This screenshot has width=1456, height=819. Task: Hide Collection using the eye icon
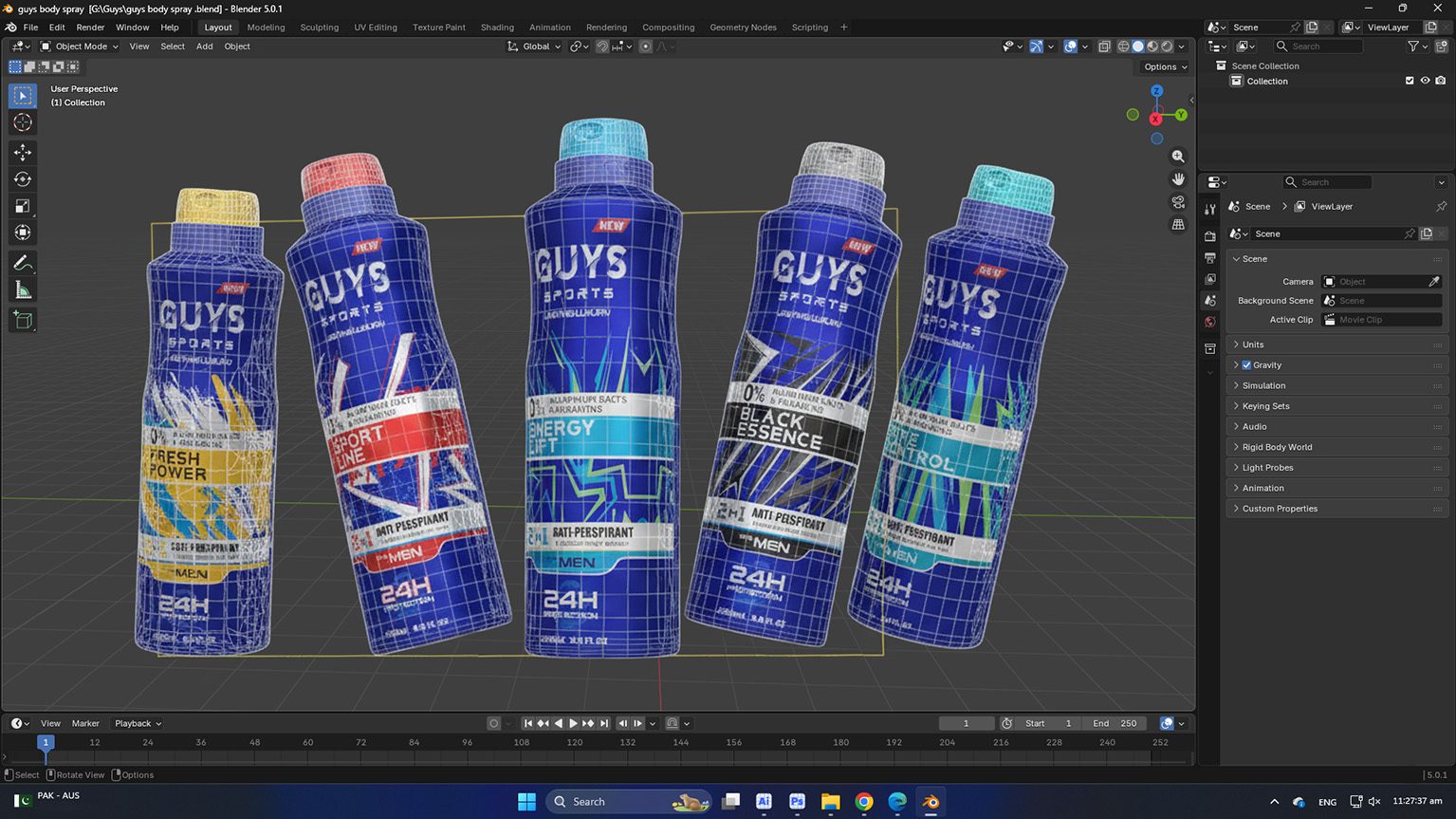tap(1425, 82)
